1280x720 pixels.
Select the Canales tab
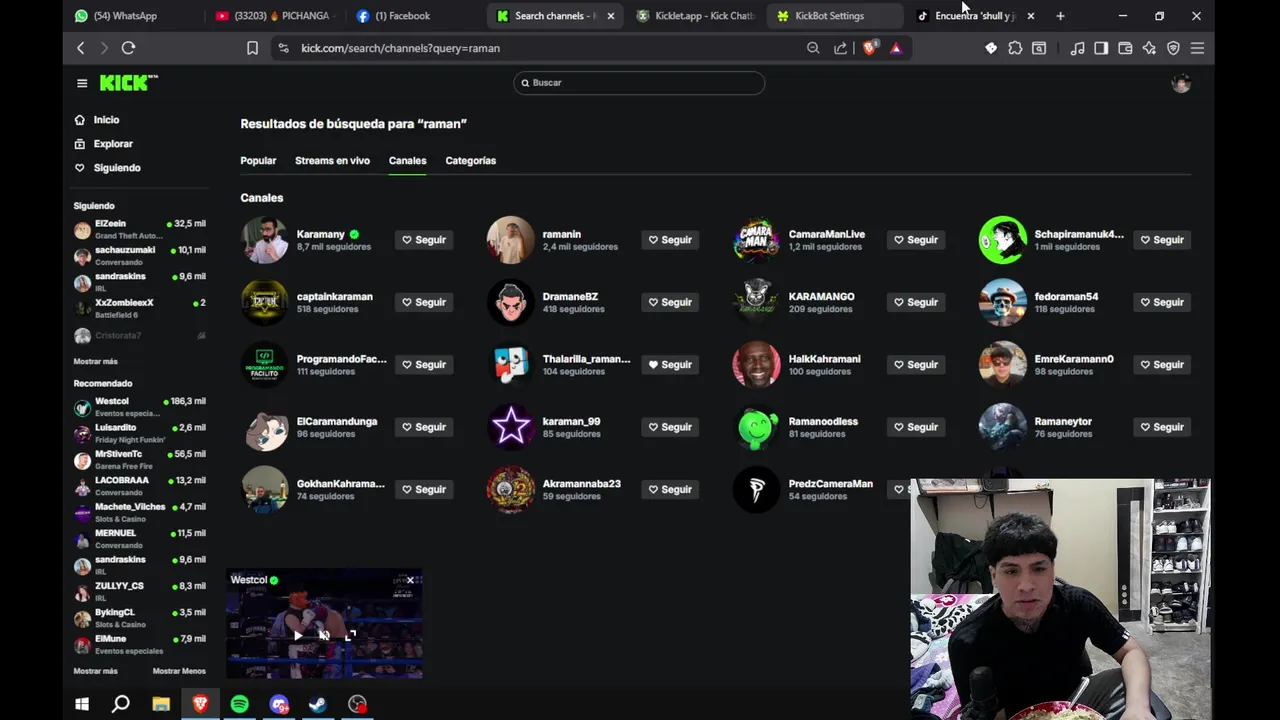pos(407,160)
